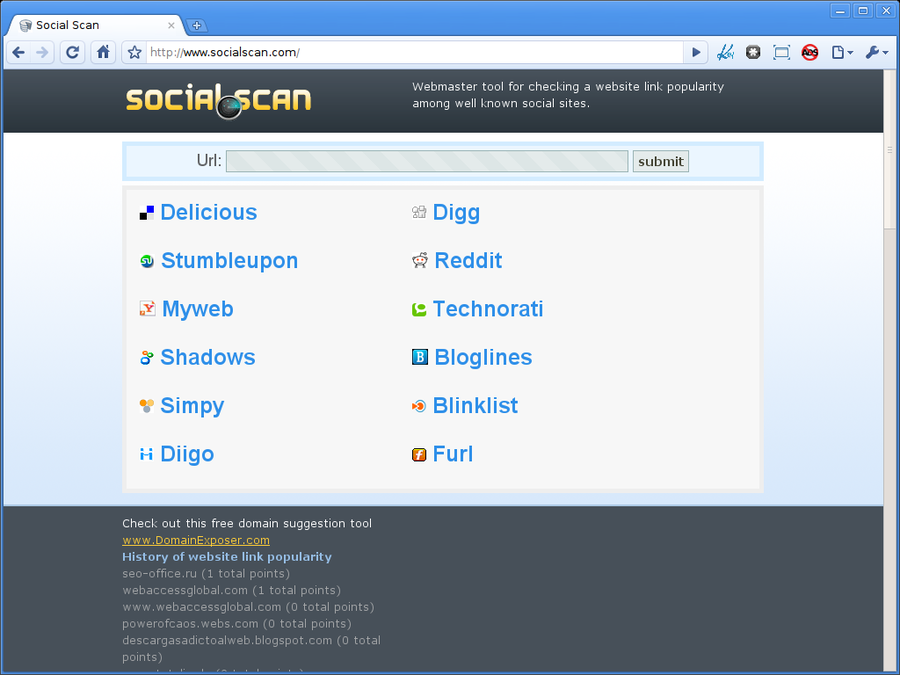
Task: Open the Bloglines link
Action: 483,358
